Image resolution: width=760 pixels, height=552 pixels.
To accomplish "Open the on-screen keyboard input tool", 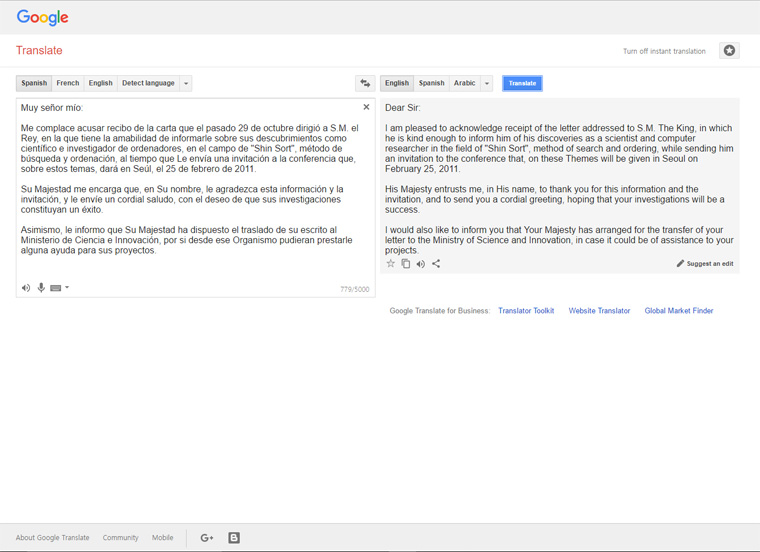I will point(56,288).
